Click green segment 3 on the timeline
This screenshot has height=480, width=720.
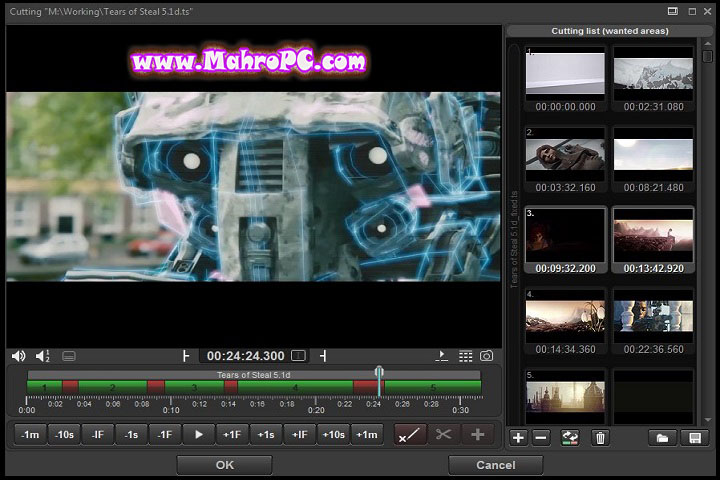[x=194, y=388]
